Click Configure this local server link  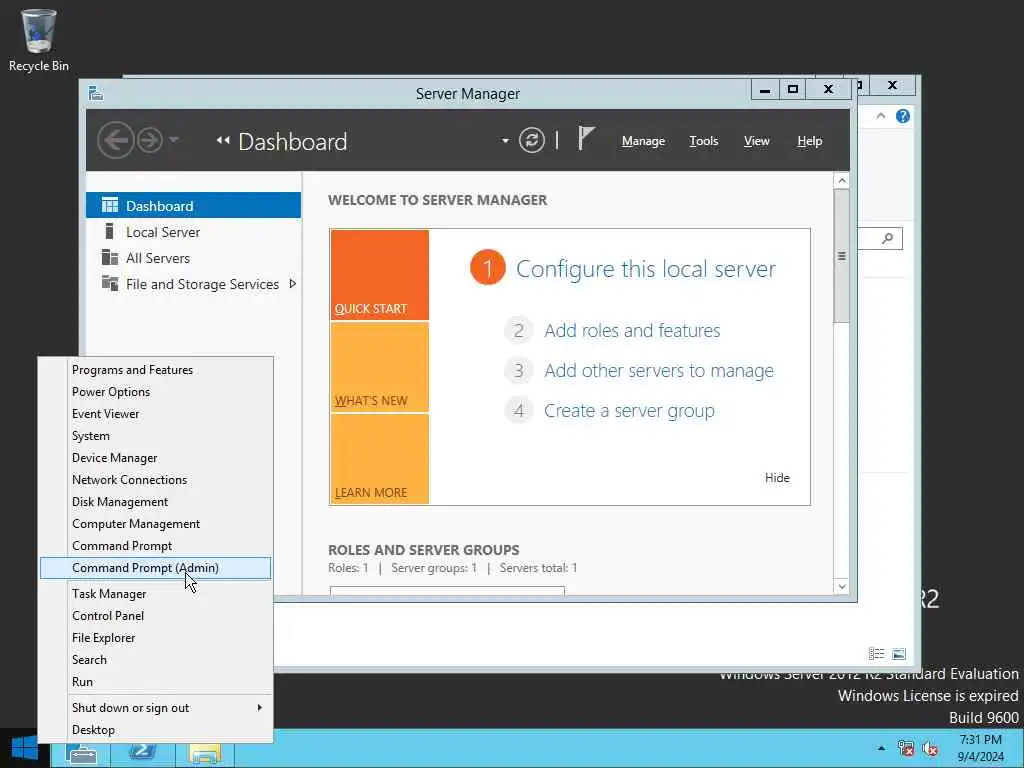[x=645, y=269]
